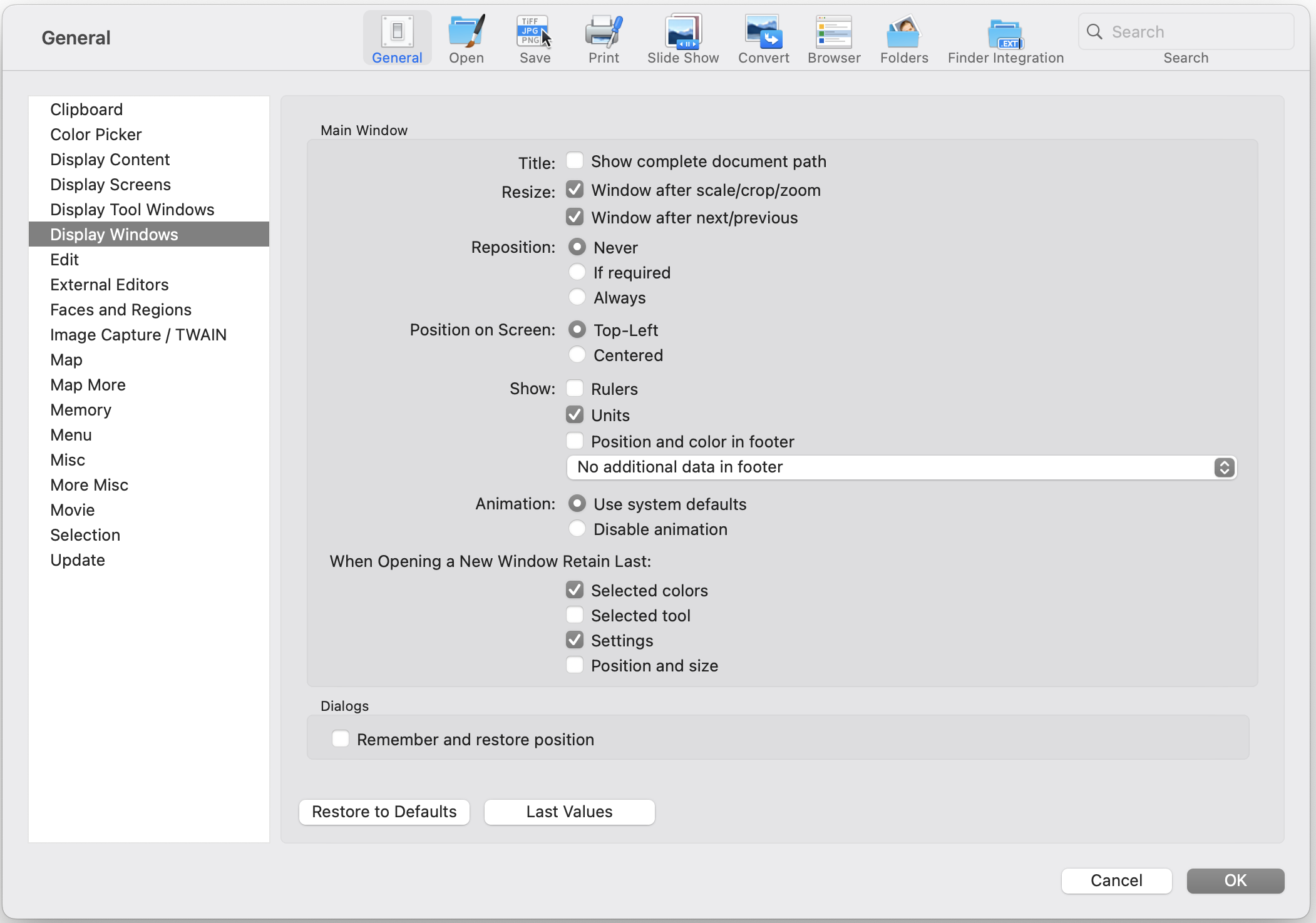The width and height of the screenshot is (1316, 923).
Task: Open Update settings in sidebar
Action: tap(149, 560)
